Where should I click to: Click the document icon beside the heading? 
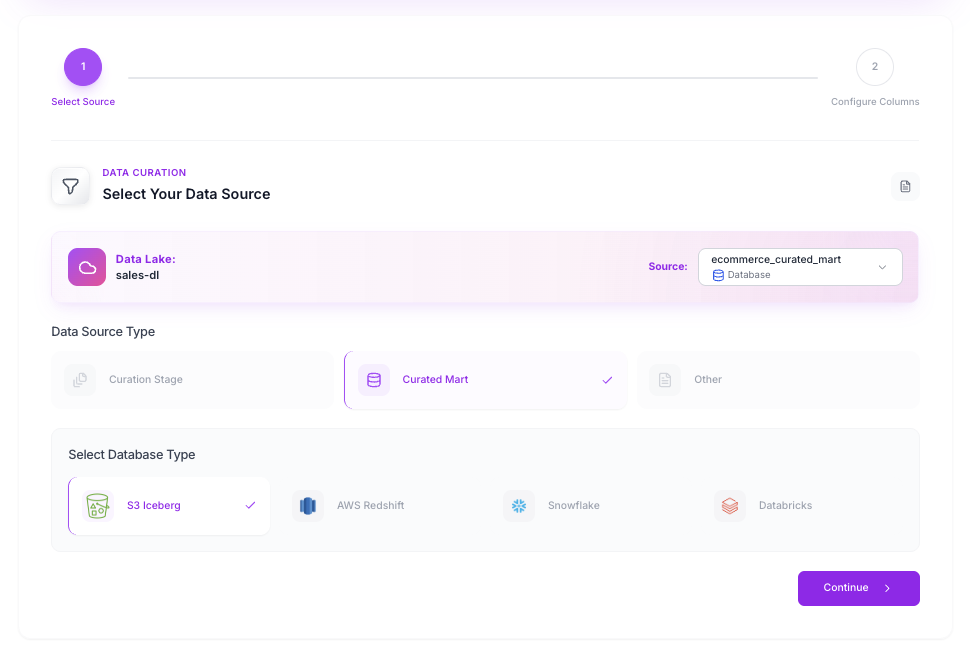coord(905,186)
